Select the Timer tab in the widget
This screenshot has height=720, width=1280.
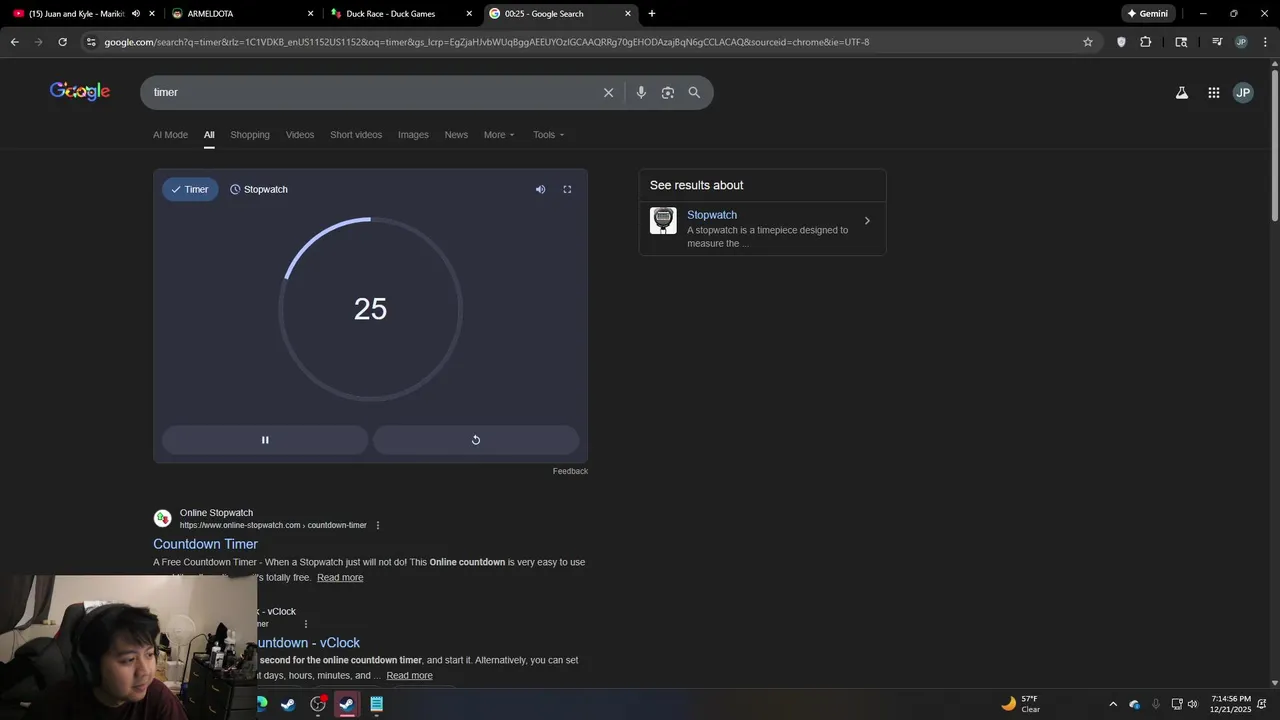[190, 189]
